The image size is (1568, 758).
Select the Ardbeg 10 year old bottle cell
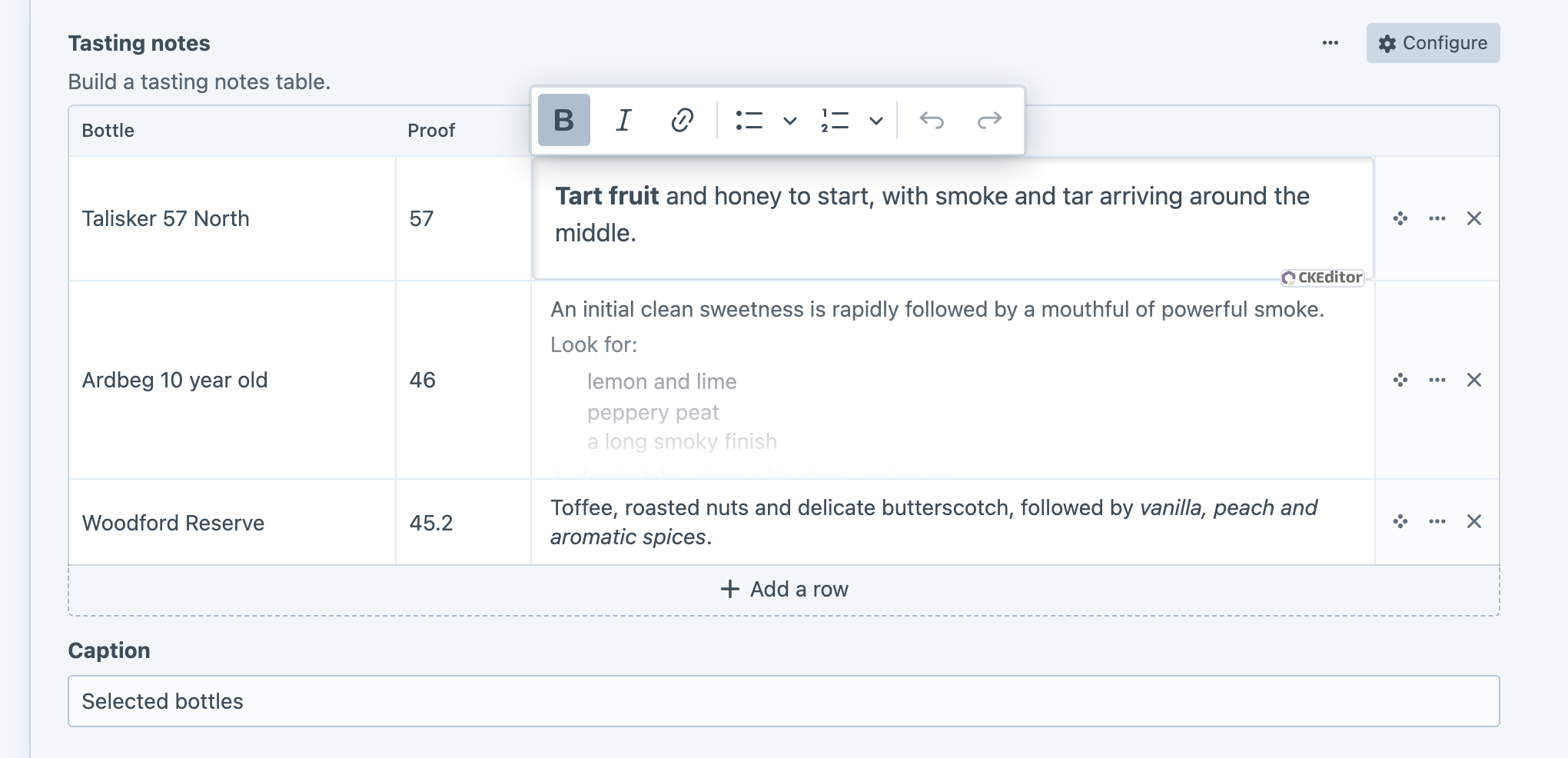(x=232, y=380)
